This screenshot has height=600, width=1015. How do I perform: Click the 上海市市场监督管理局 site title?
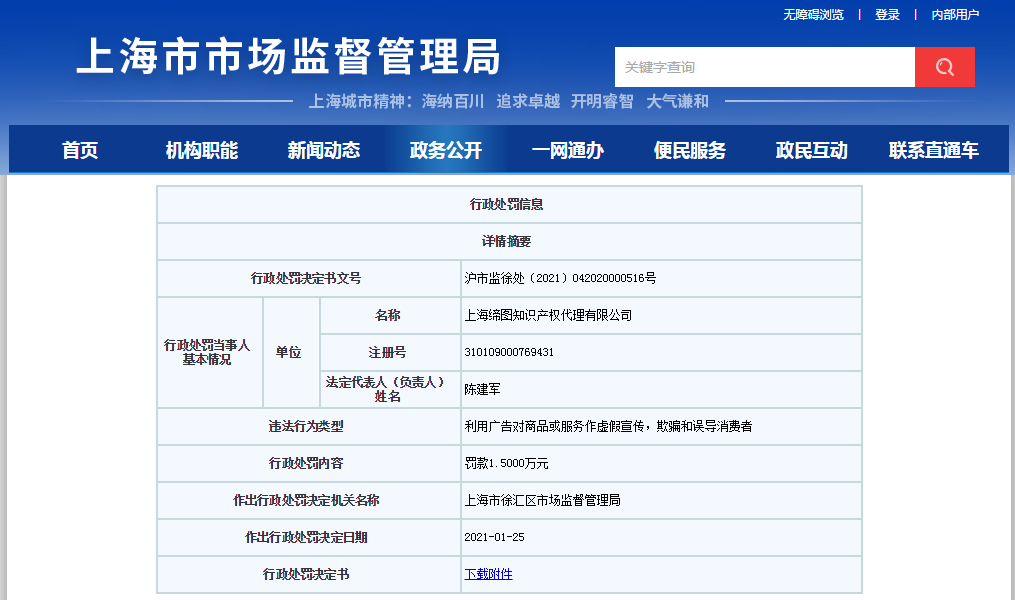pos(289,56)
